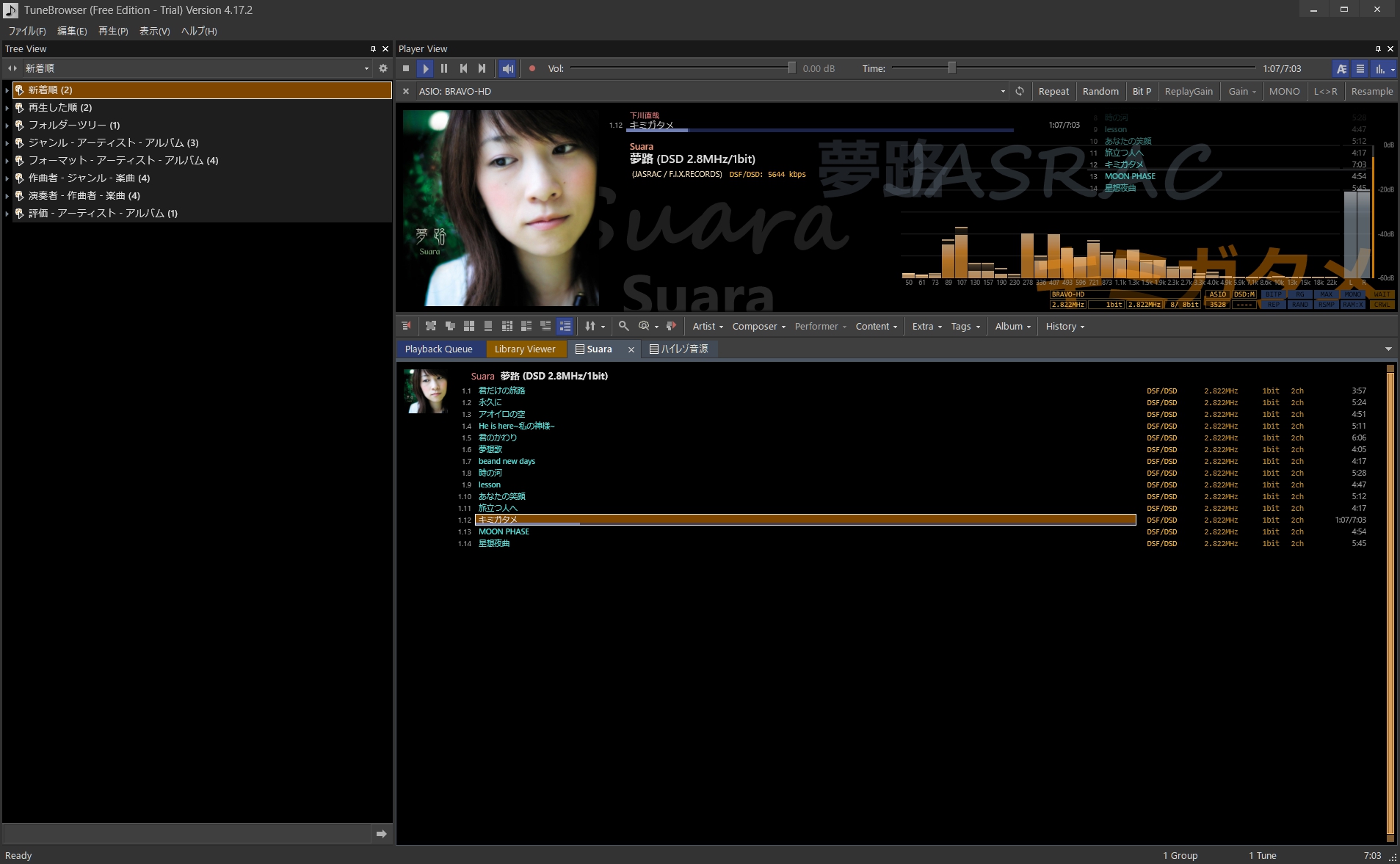
Task: Toggle ReplayGain
Action: (1189, 91)
